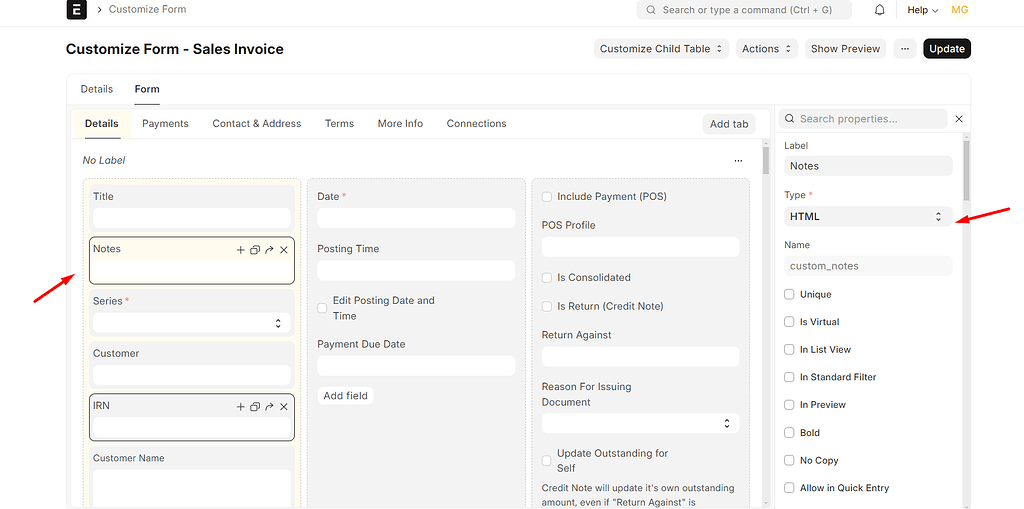Select the inner Details form tab

tap(102, 123)
